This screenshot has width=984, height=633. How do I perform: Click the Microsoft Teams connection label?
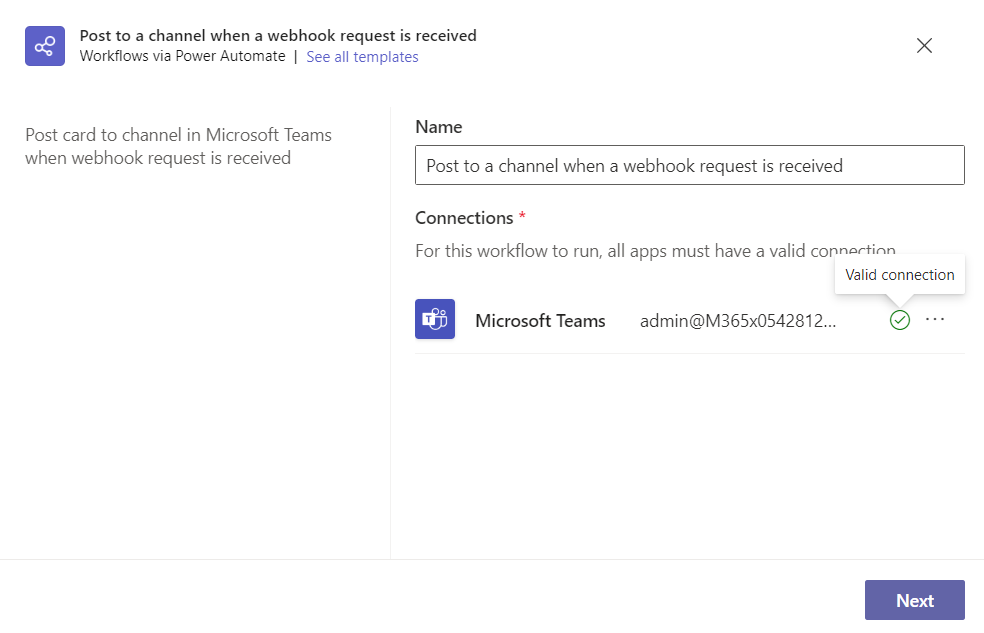point(540,321)
